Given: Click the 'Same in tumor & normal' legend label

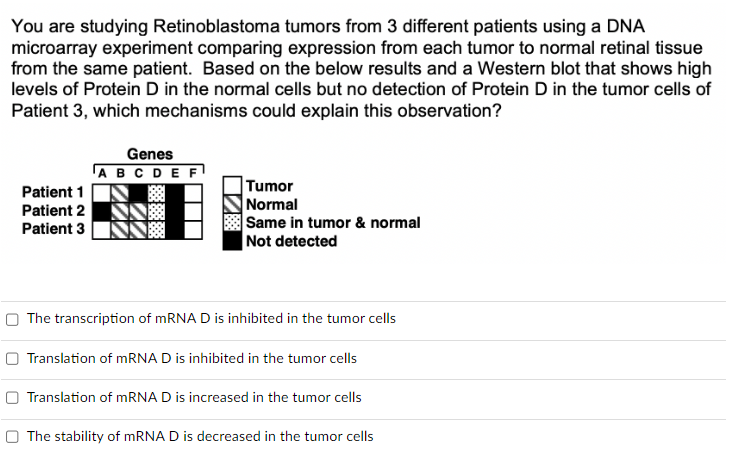Looking at the screenshot, I should pyautogui.click(x=333, y=223).
